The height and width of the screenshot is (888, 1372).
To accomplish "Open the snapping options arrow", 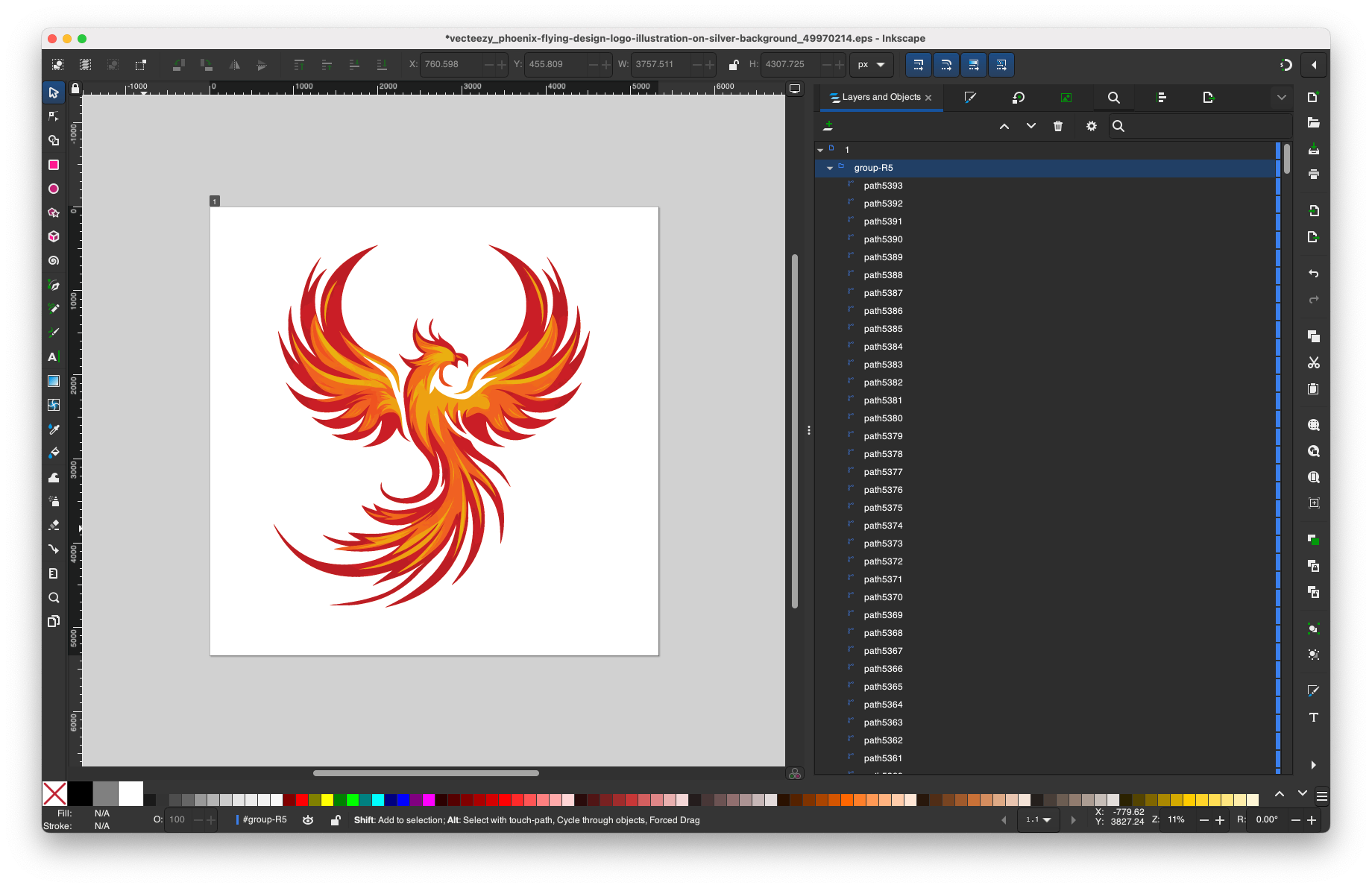I will coord(1314,65).
